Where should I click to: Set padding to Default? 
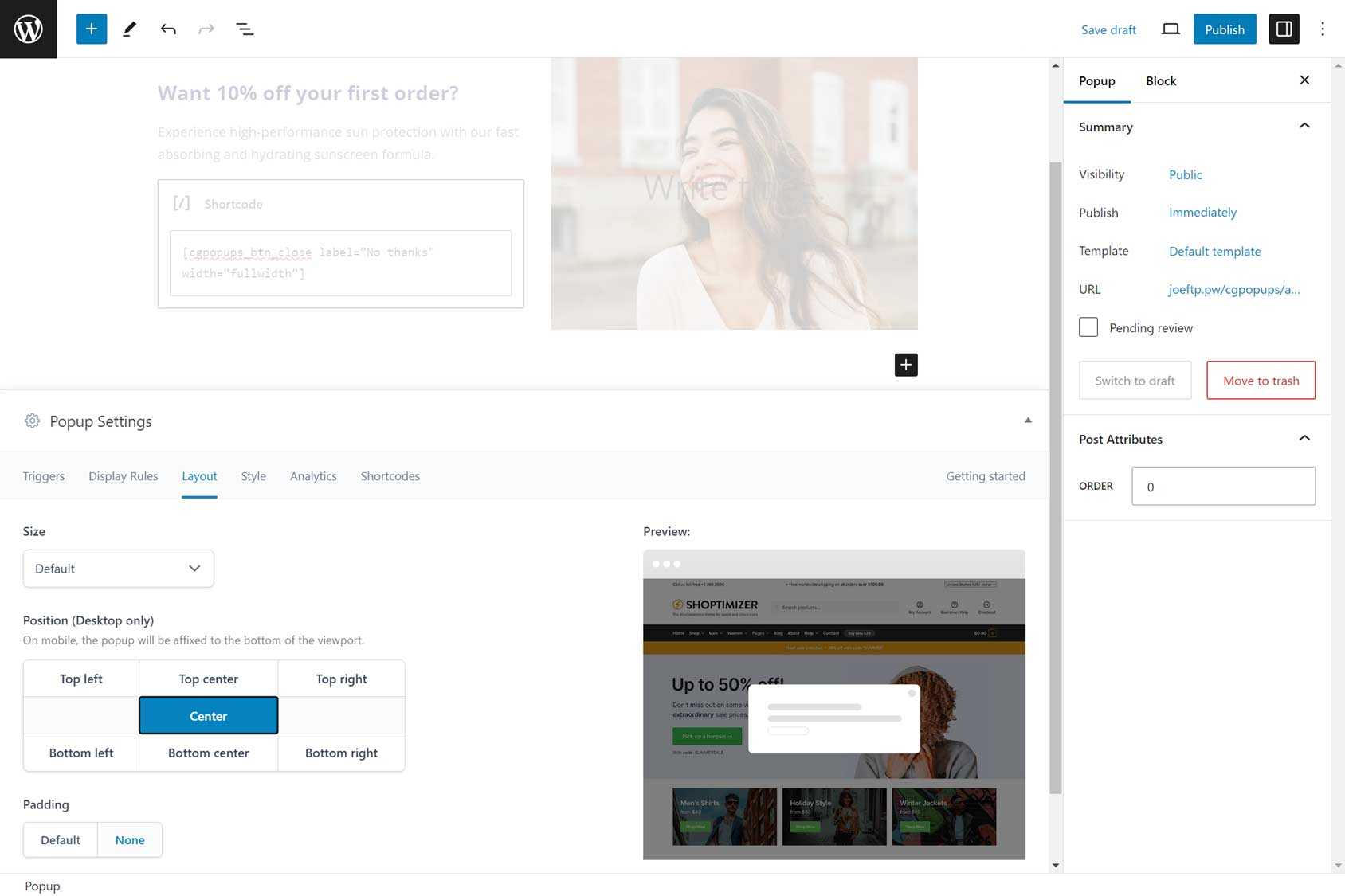[61, 839]
